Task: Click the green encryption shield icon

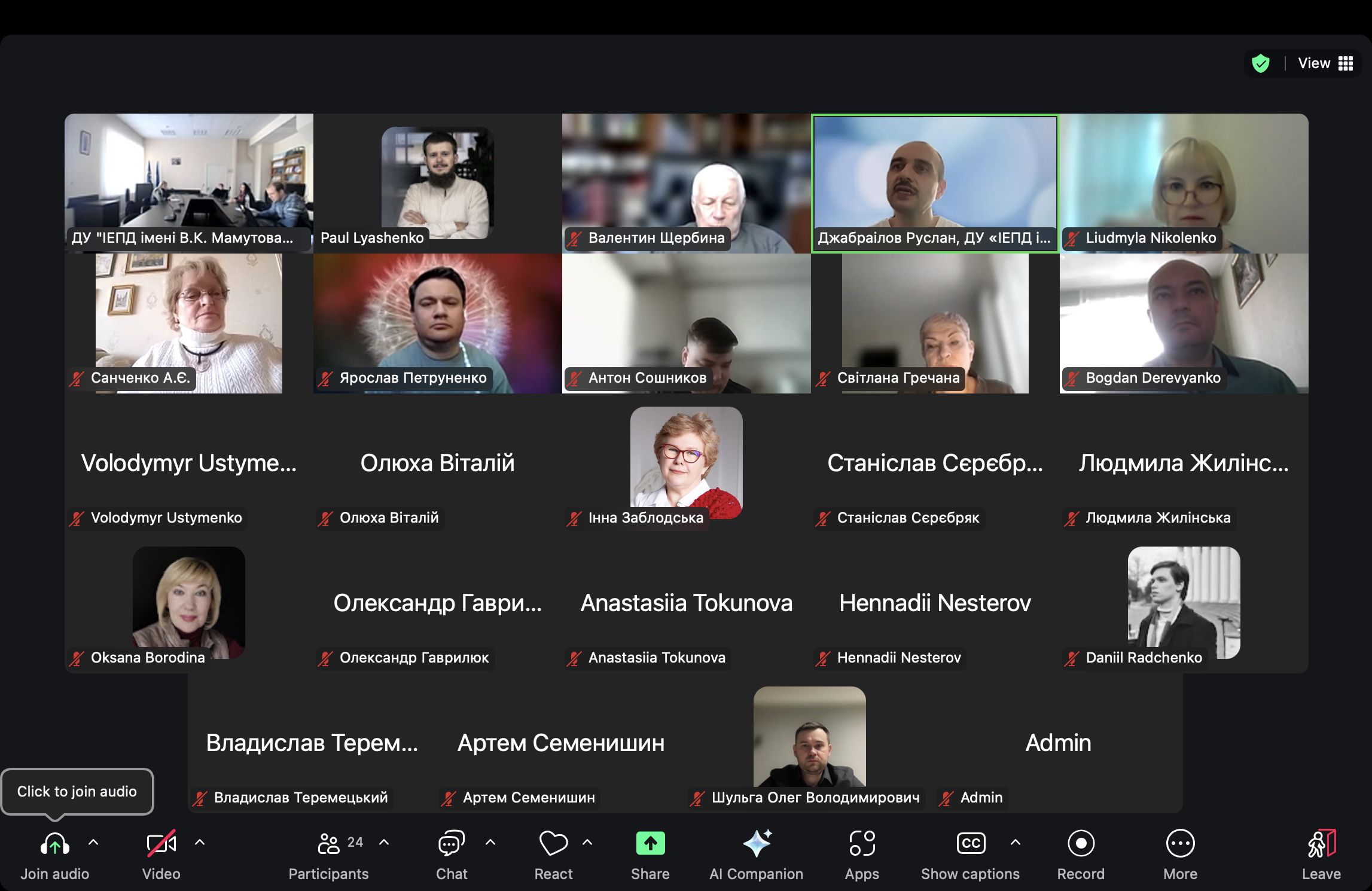Action: point(1261,63)
